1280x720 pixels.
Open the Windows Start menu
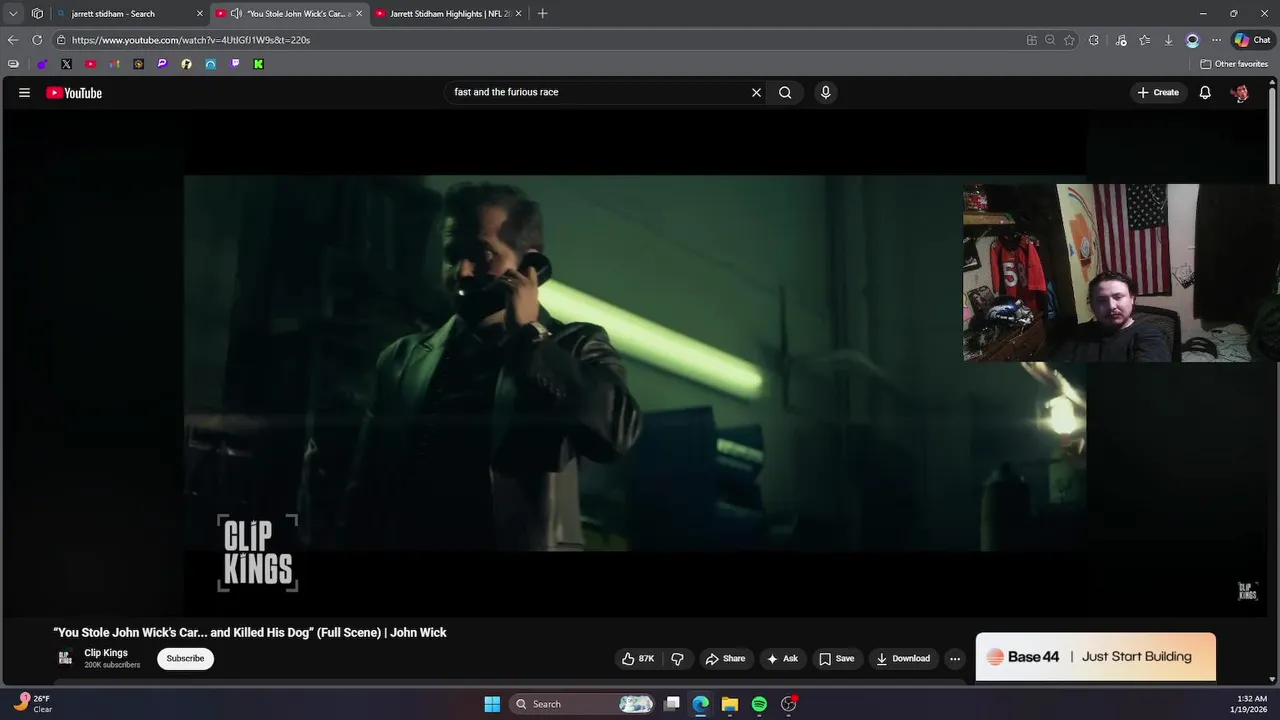pos(492,704)
